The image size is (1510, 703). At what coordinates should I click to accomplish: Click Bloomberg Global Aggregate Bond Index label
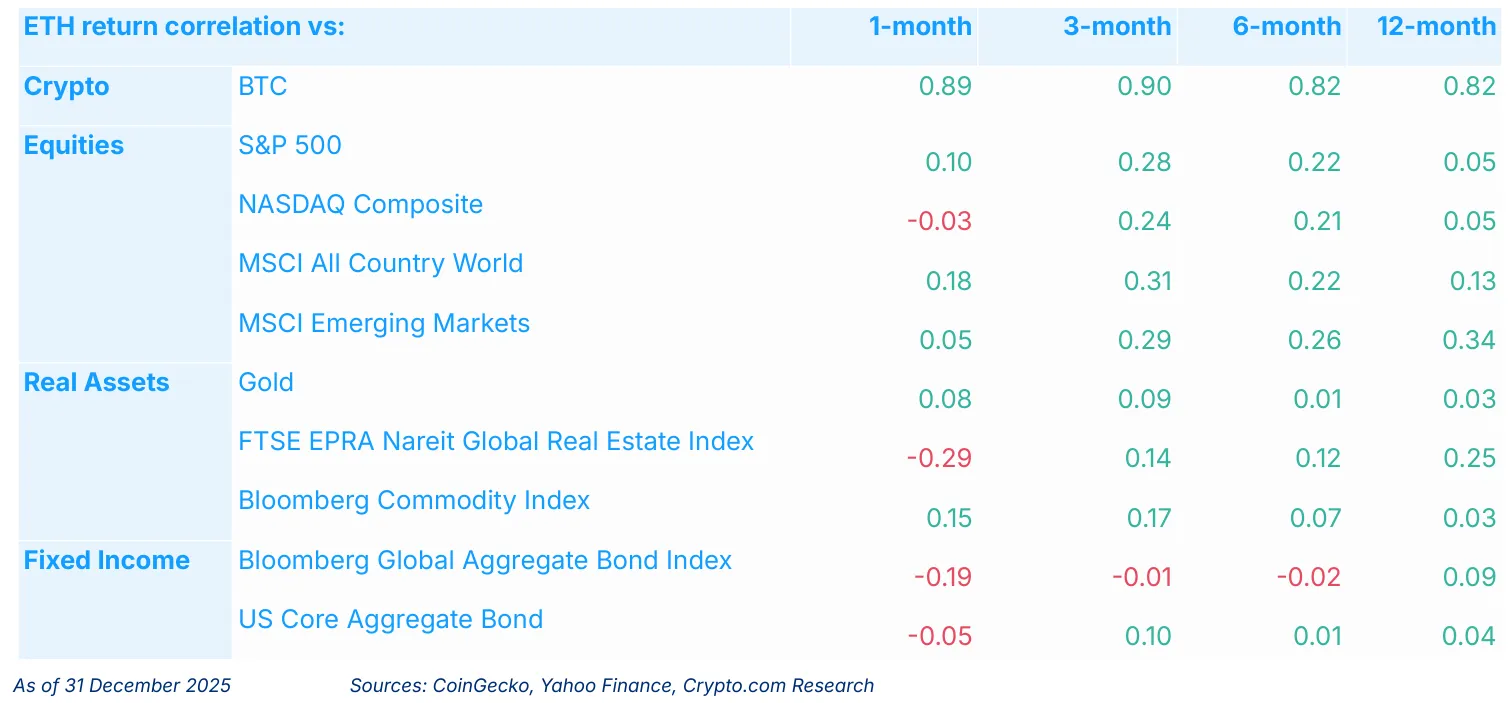[x=485, y=560]
